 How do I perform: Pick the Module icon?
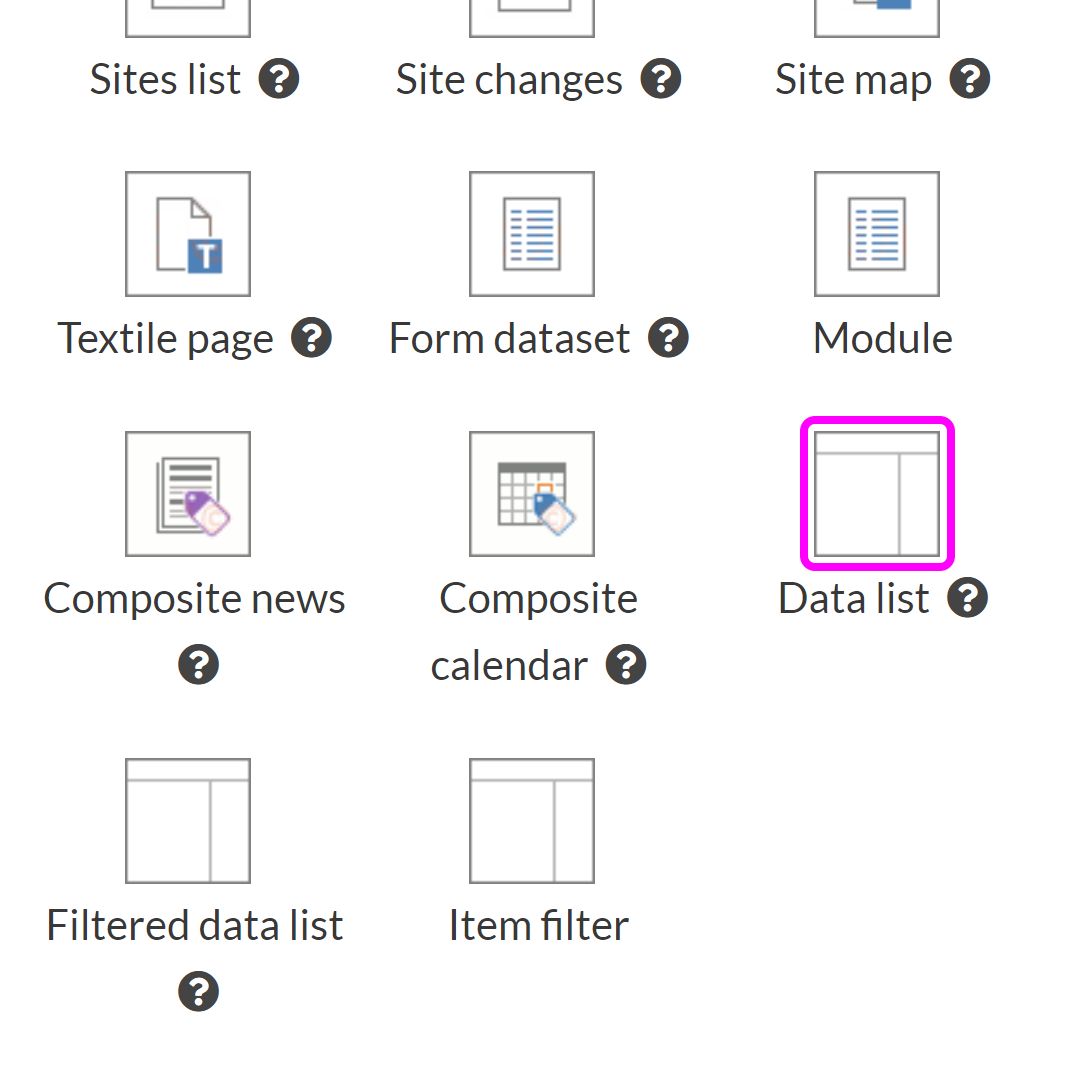tap(877, 234)
